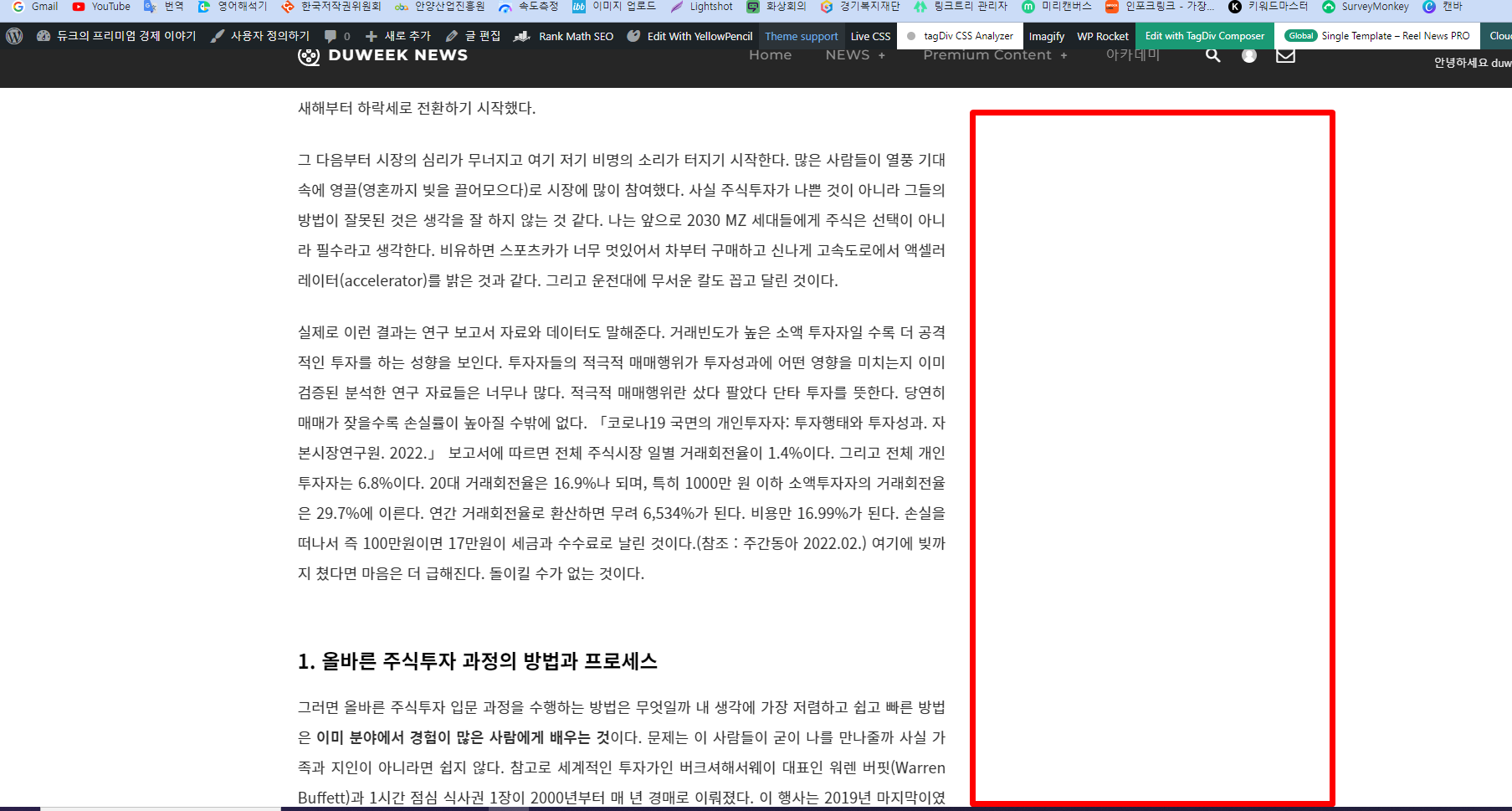
Task: Open the Imagify admin menu
Action: tap(1047, 36)
